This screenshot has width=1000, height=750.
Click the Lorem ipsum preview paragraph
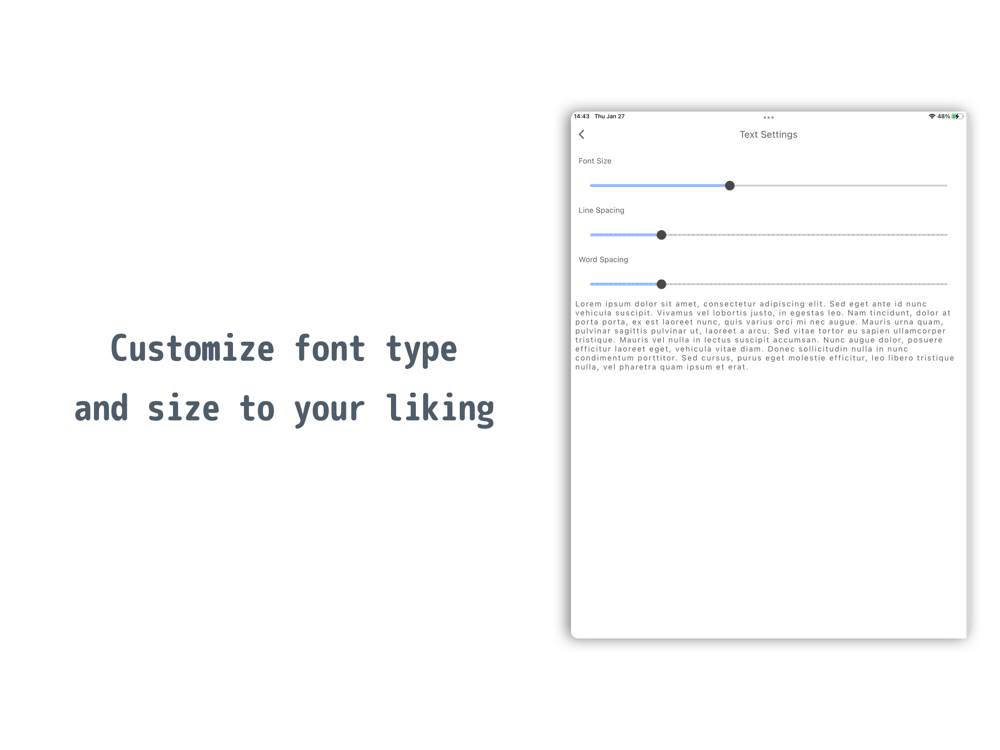[765, 335]
